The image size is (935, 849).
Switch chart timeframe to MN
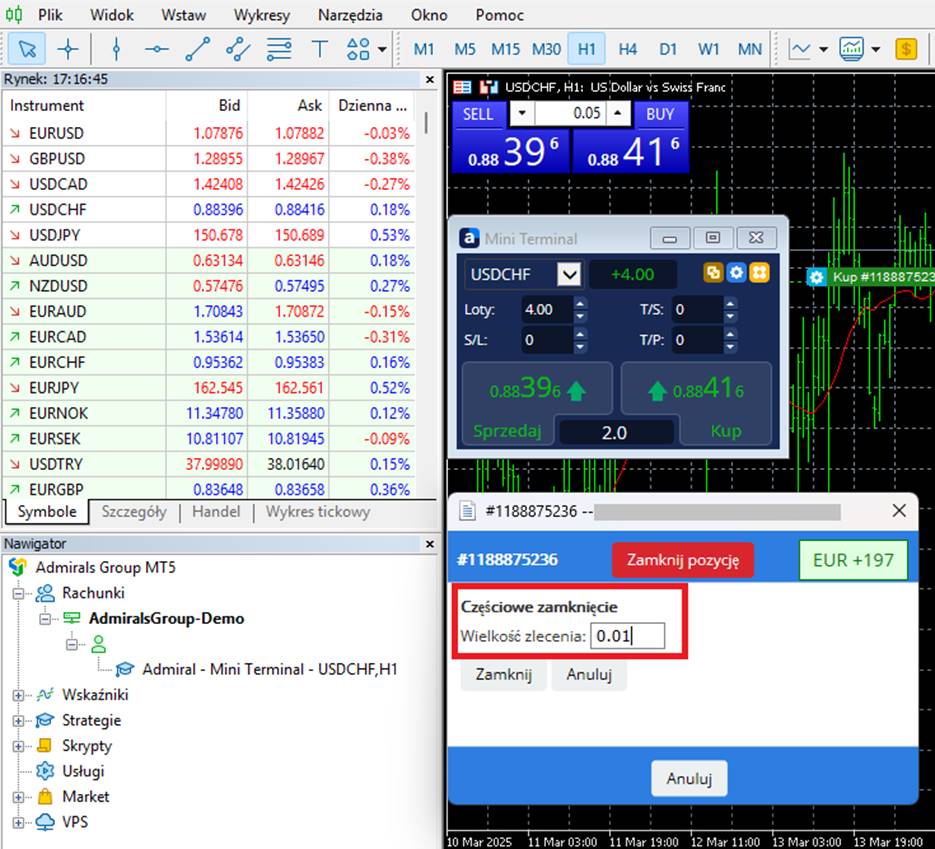[750, 49]
